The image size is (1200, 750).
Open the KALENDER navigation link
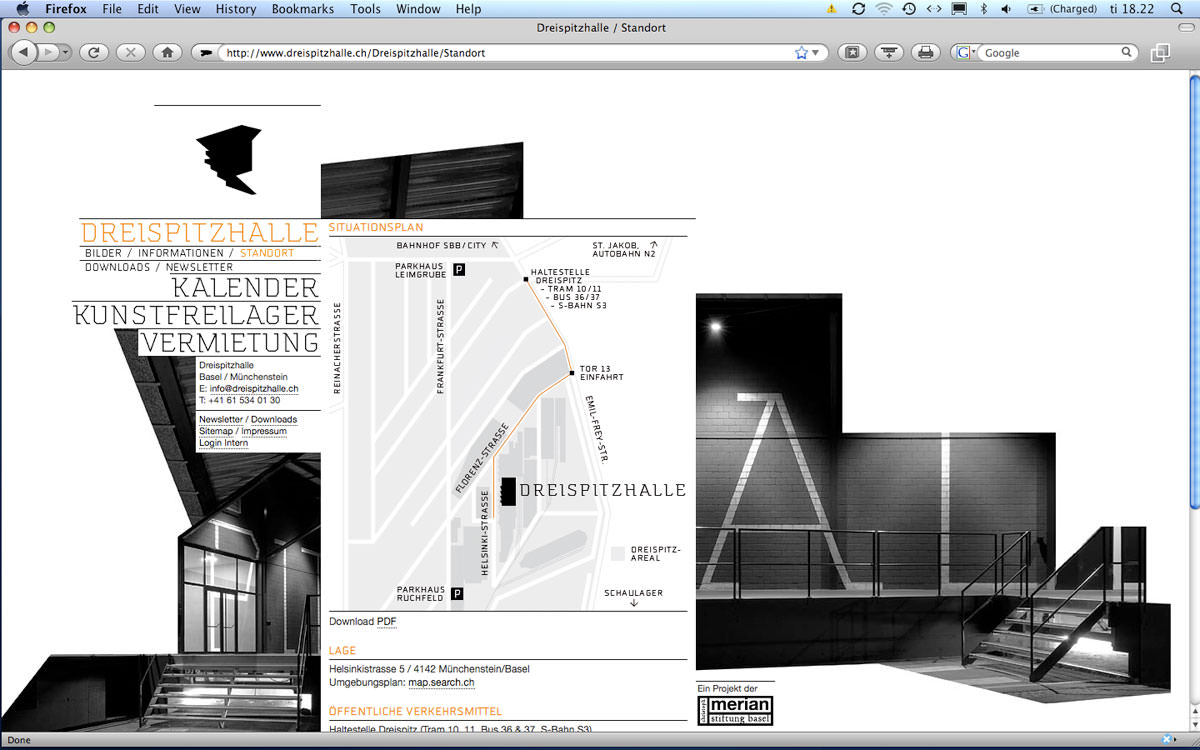tap(245, 288)
